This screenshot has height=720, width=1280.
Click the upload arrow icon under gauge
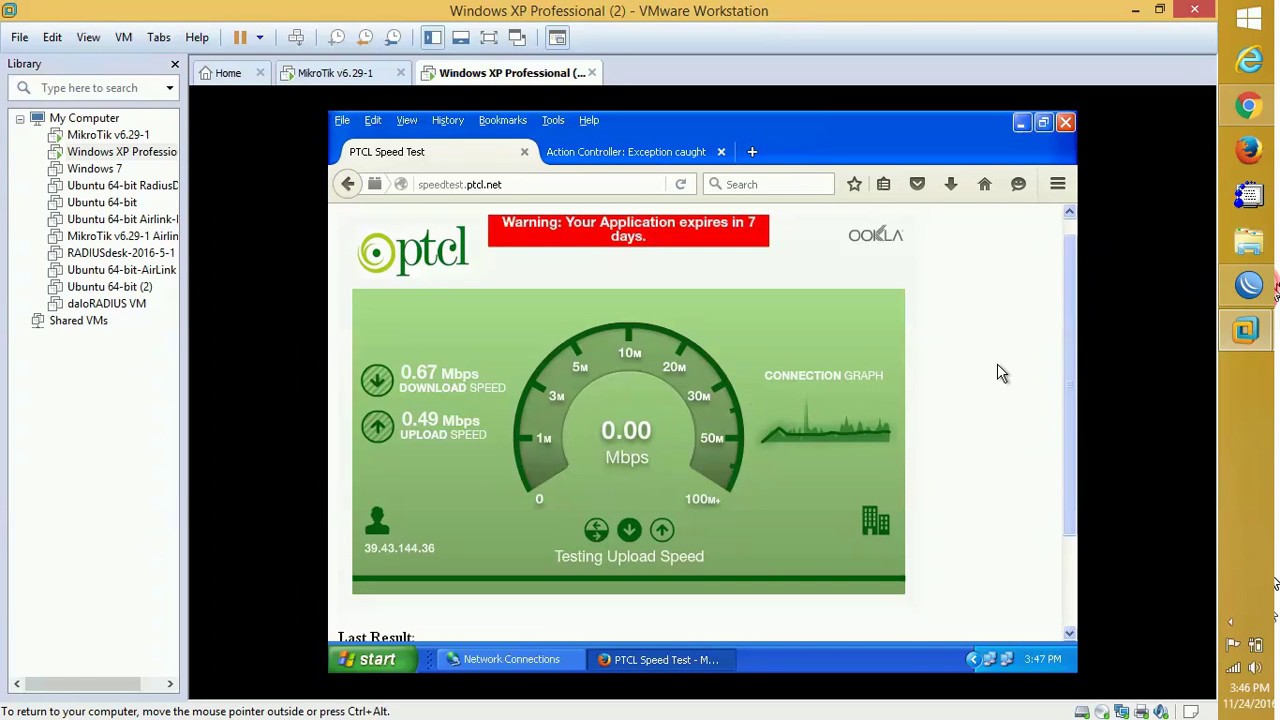[x=662, y=530]
